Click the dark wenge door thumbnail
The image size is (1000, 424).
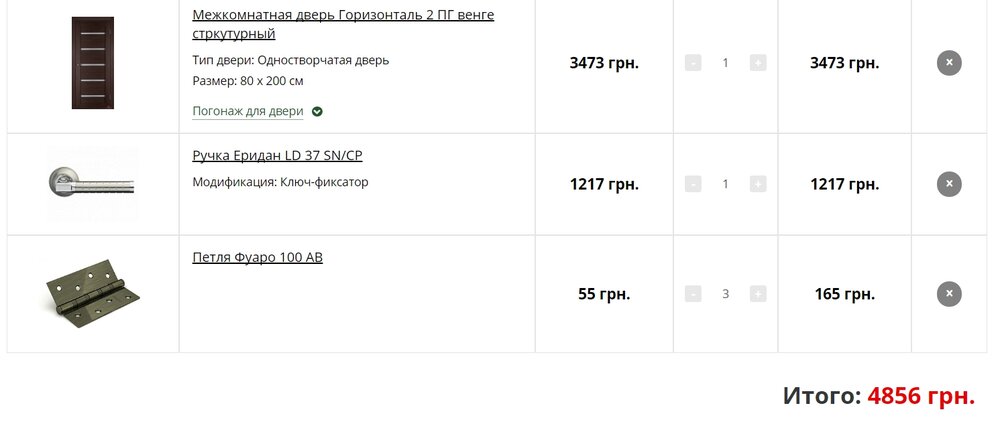[92, 63]
